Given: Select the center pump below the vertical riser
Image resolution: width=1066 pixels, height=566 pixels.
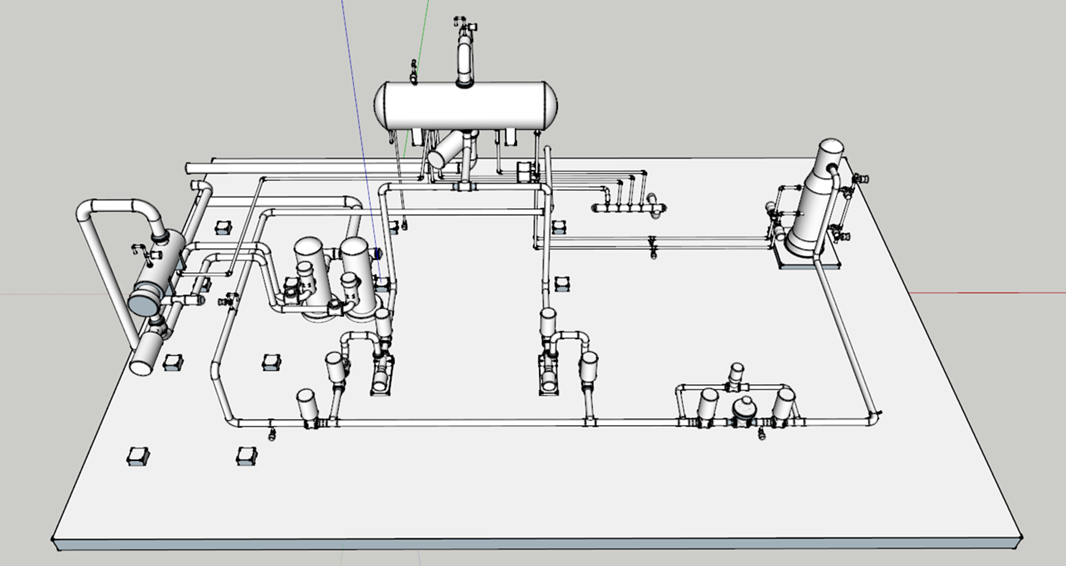Looking at the screenshot, I should [550, 372].
